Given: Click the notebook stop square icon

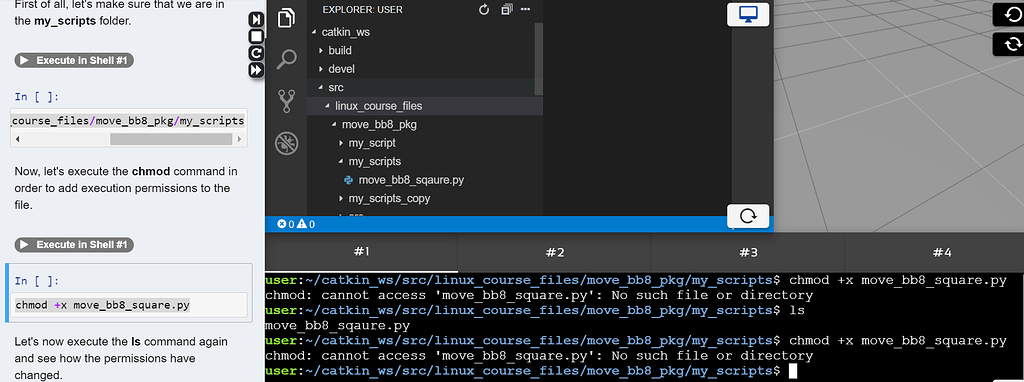Looking at the screenshot, I should point(257,36).
